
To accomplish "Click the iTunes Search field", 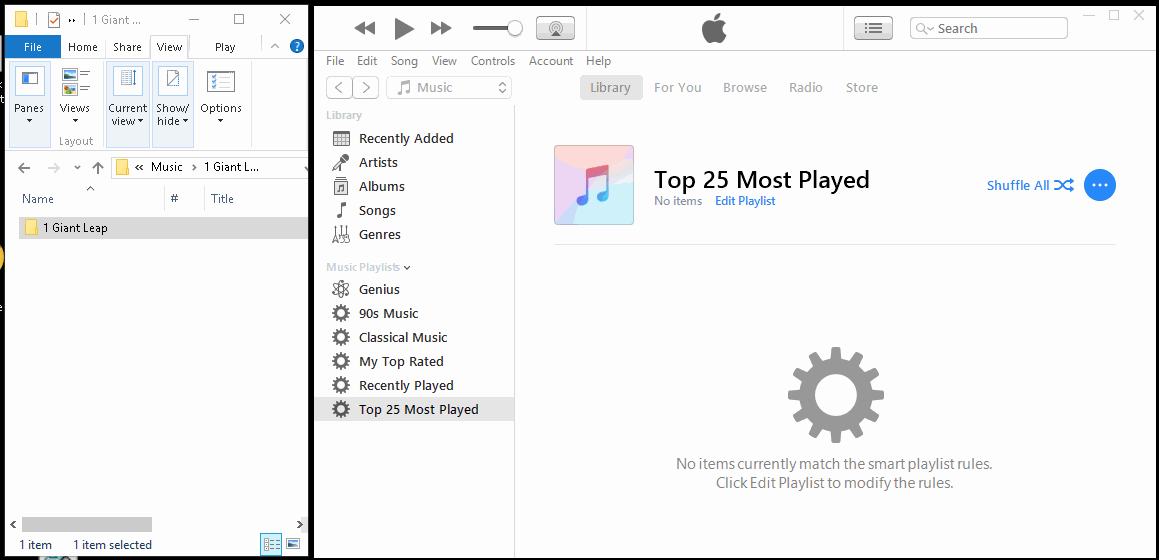I will (x=988, y=28).
